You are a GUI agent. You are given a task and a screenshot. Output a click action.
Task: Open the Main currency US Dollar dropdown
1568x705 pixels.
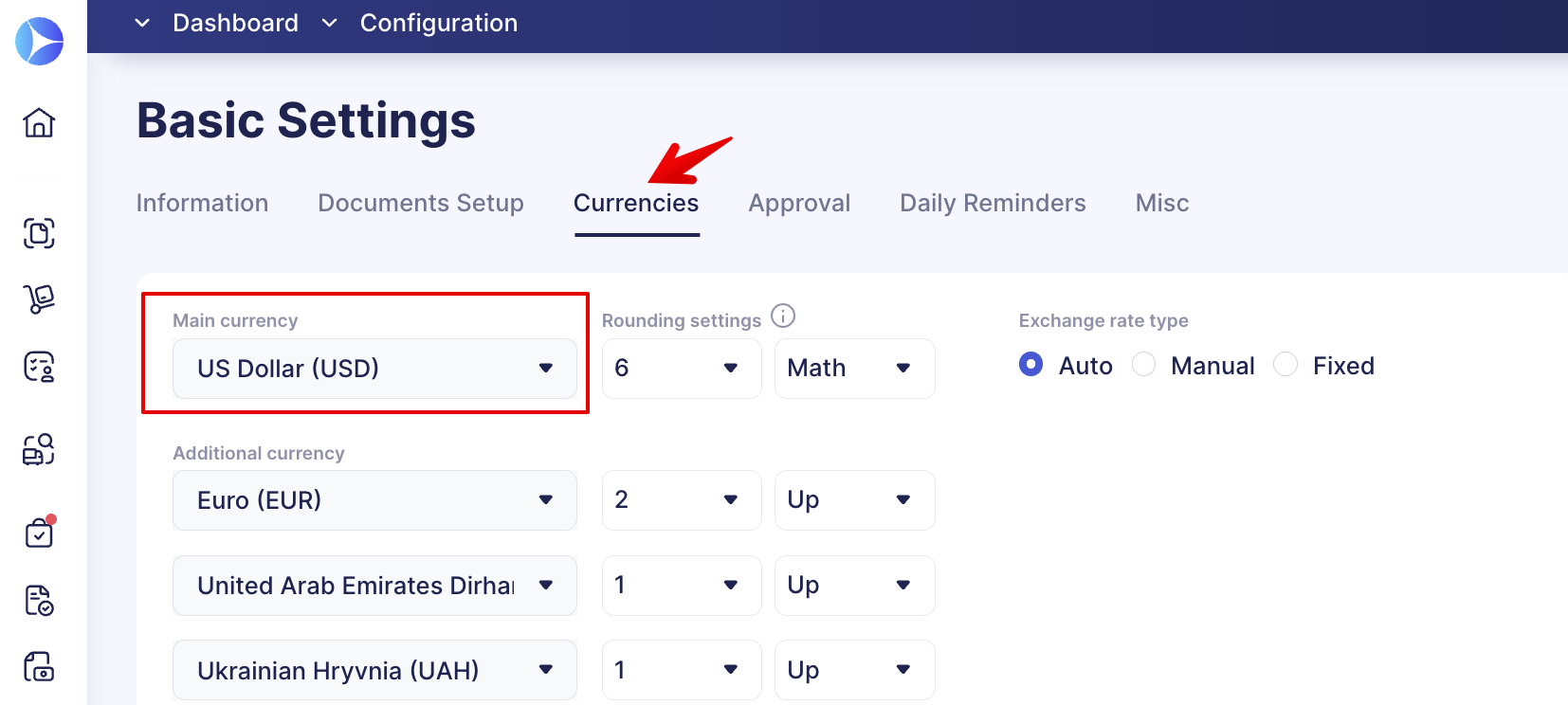(374, 369)
